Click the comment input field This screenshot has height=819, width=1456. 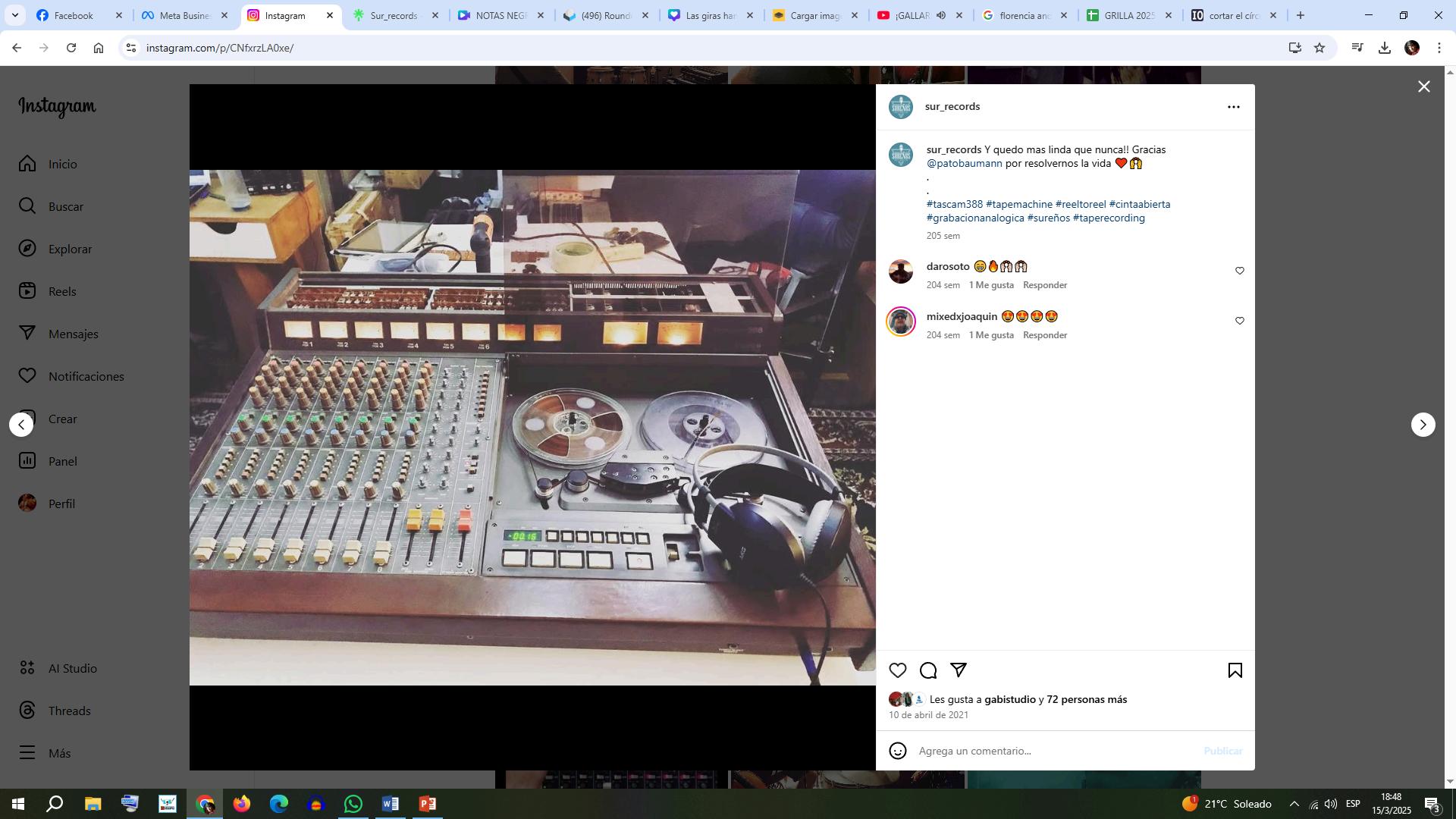pos(1054,751)
